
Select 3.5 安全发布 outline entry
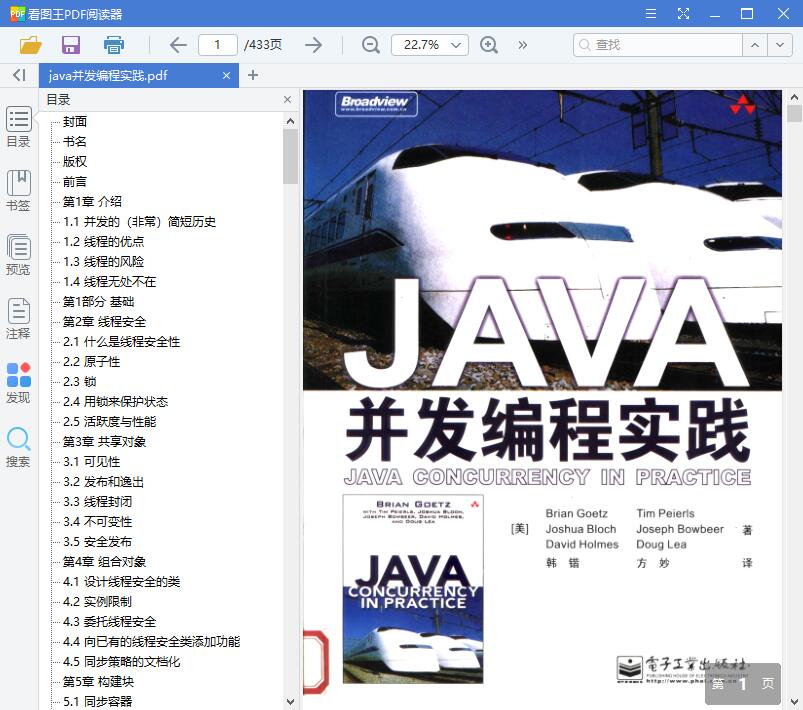(x=98, y=541)
